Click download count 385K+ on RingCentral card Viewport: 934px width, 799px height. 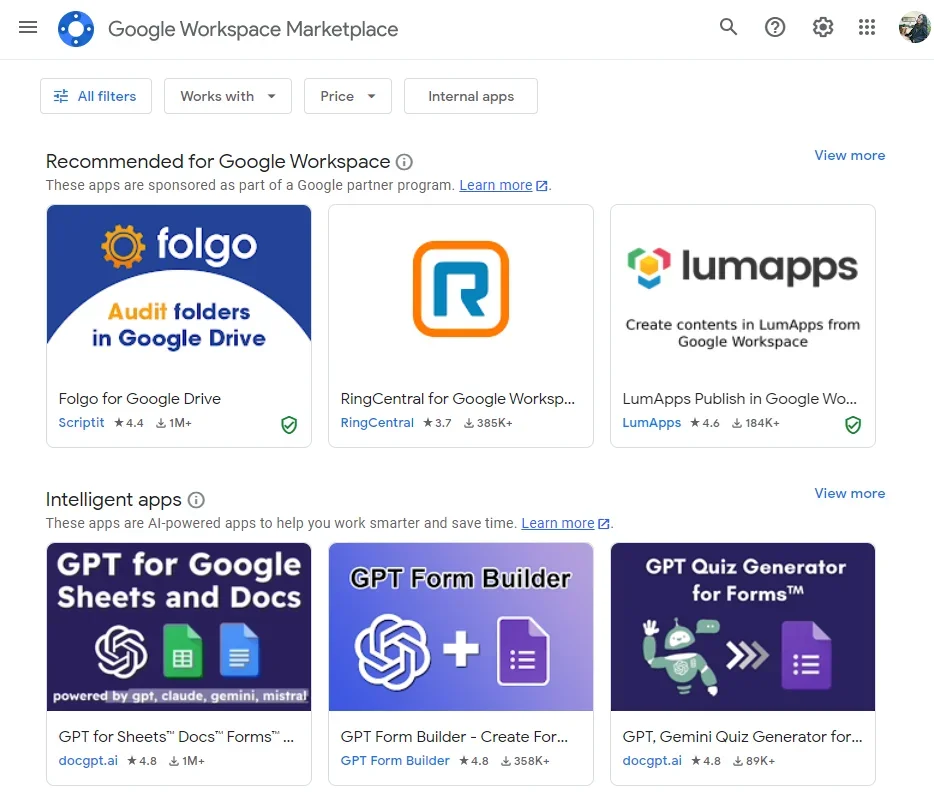488,423
